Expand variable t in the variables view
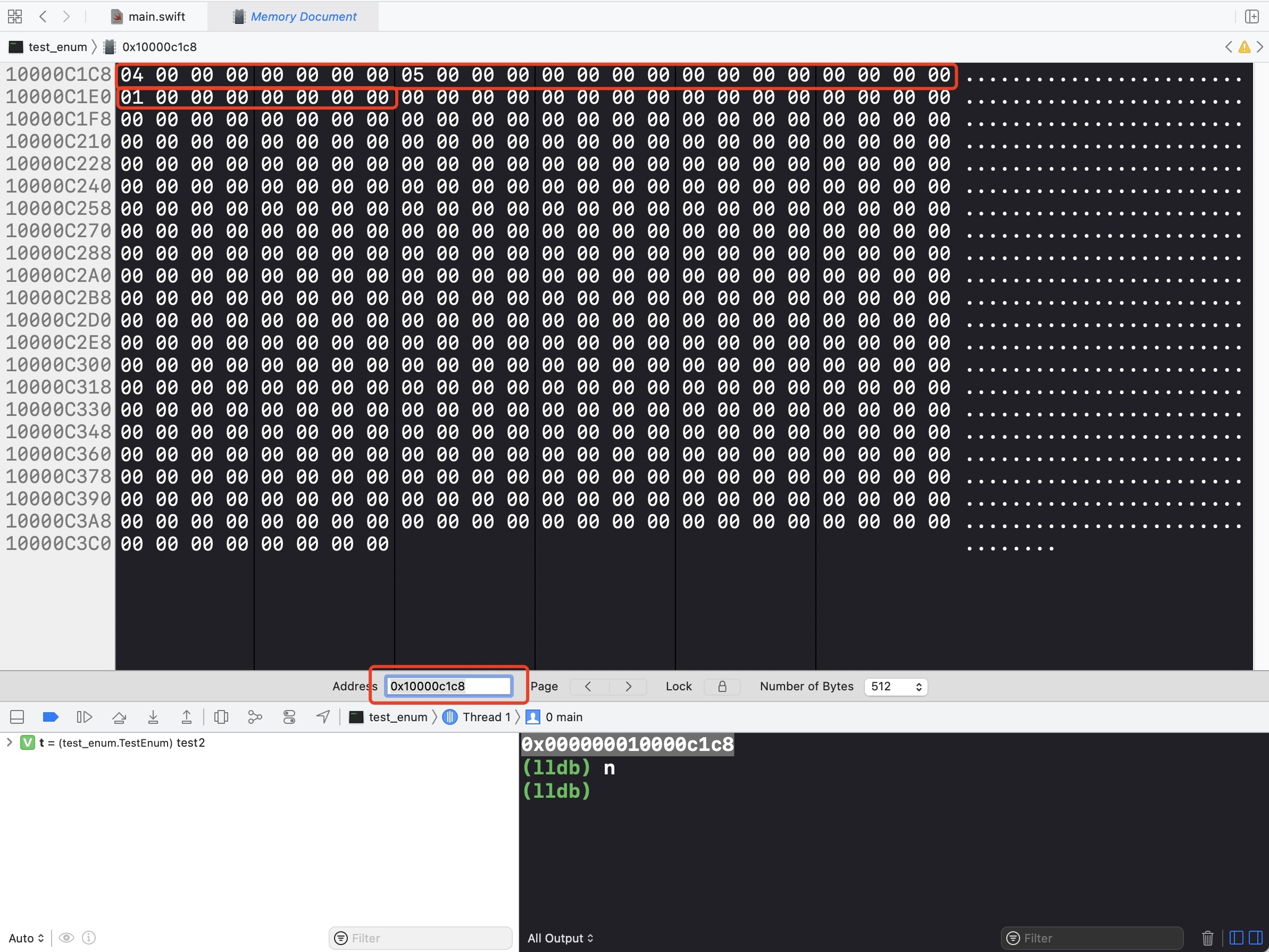 pos(9,742)
